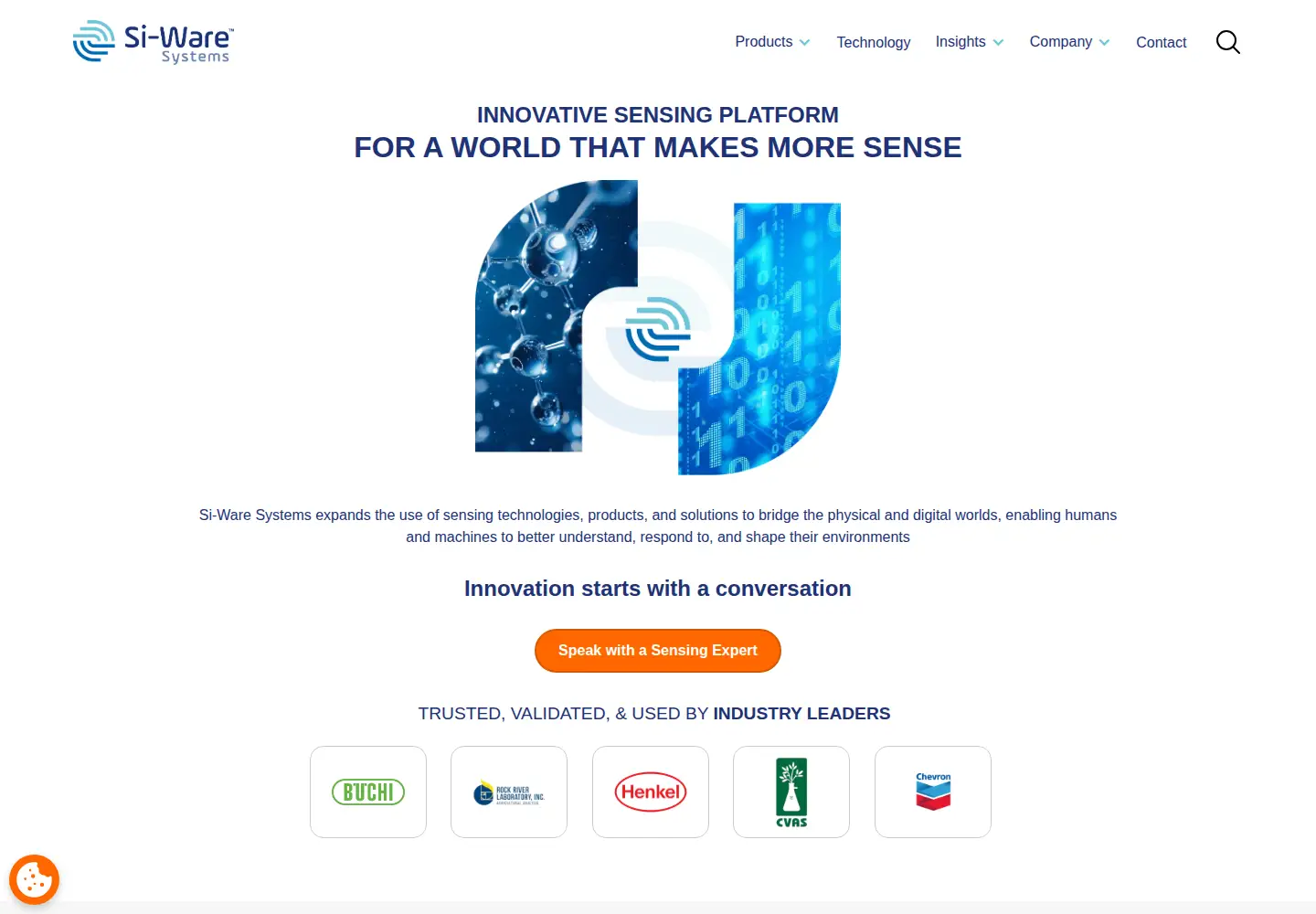
Task: Select the Chevron partner logo
Action: 933,792
